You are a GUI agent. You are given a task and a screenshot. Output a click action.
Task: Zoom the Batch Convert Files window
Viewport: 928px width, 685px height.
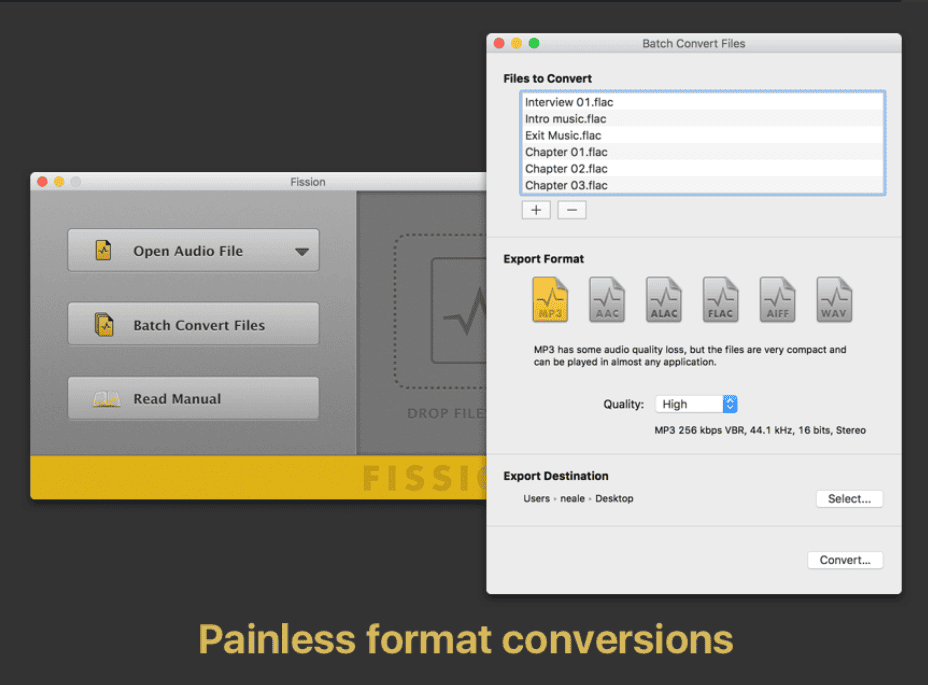534,43
